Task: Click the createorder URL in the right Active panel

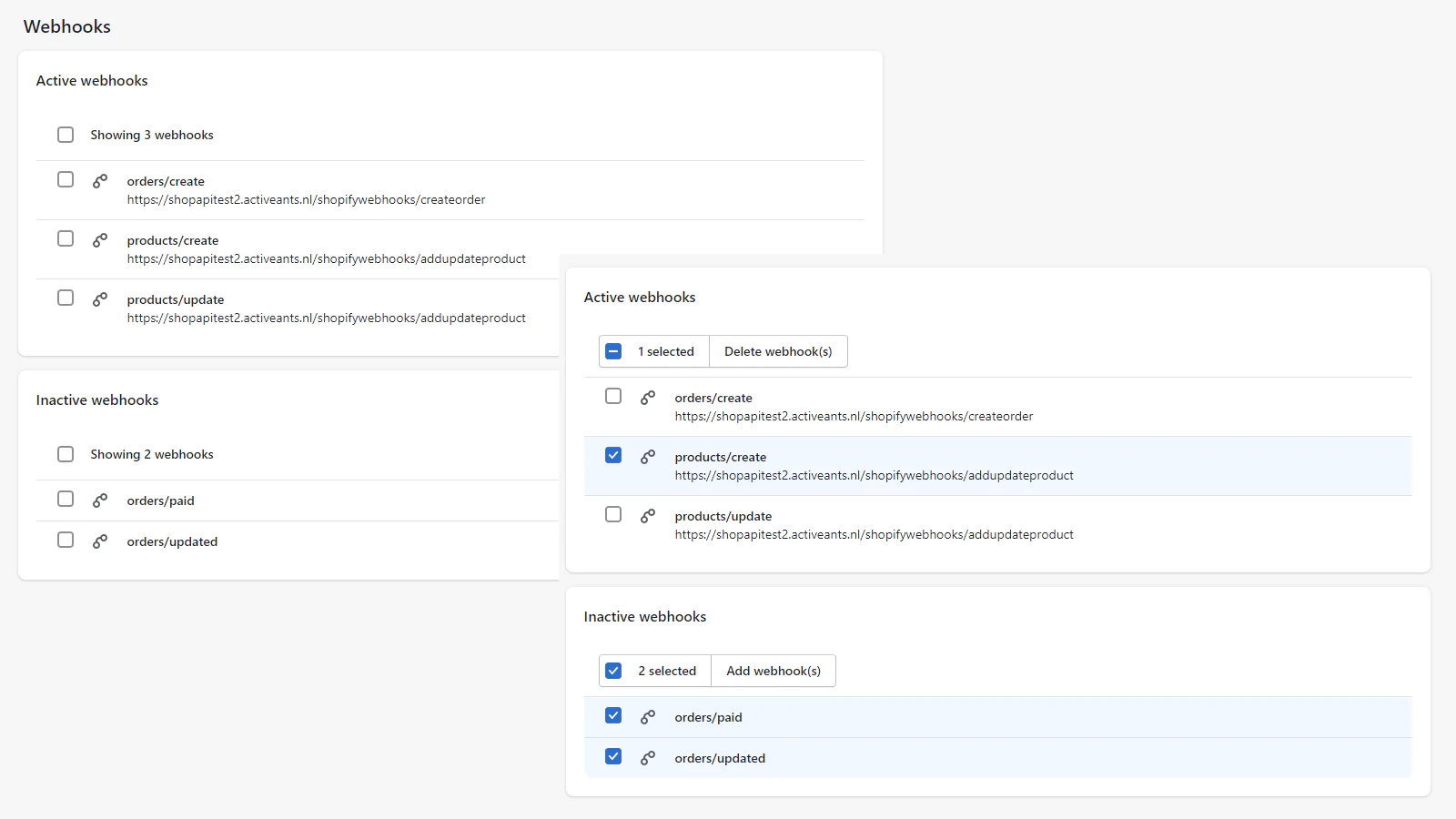Action: [x=854, y=416]
